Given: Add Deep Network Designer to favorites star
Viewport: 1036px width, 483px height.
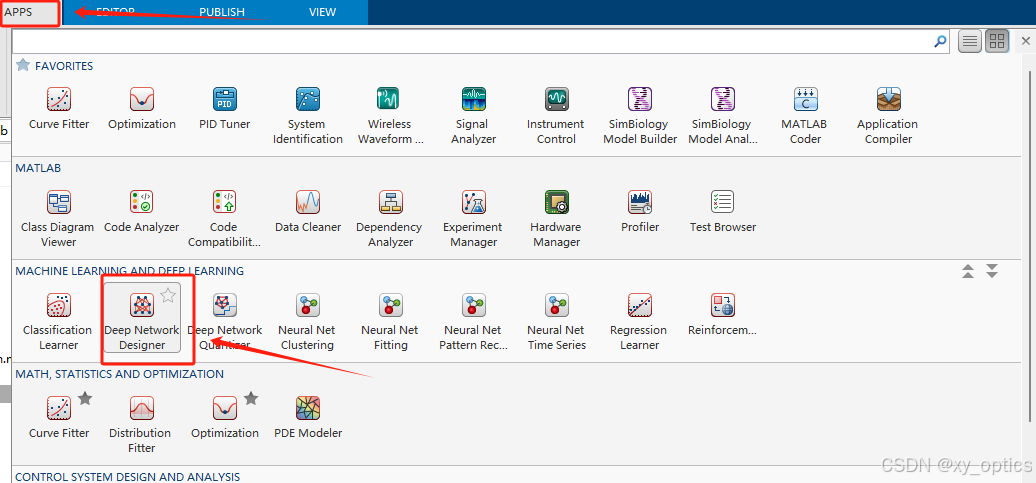Looking at the screenshot, I should pyautogui.click(x=168, y=295).
